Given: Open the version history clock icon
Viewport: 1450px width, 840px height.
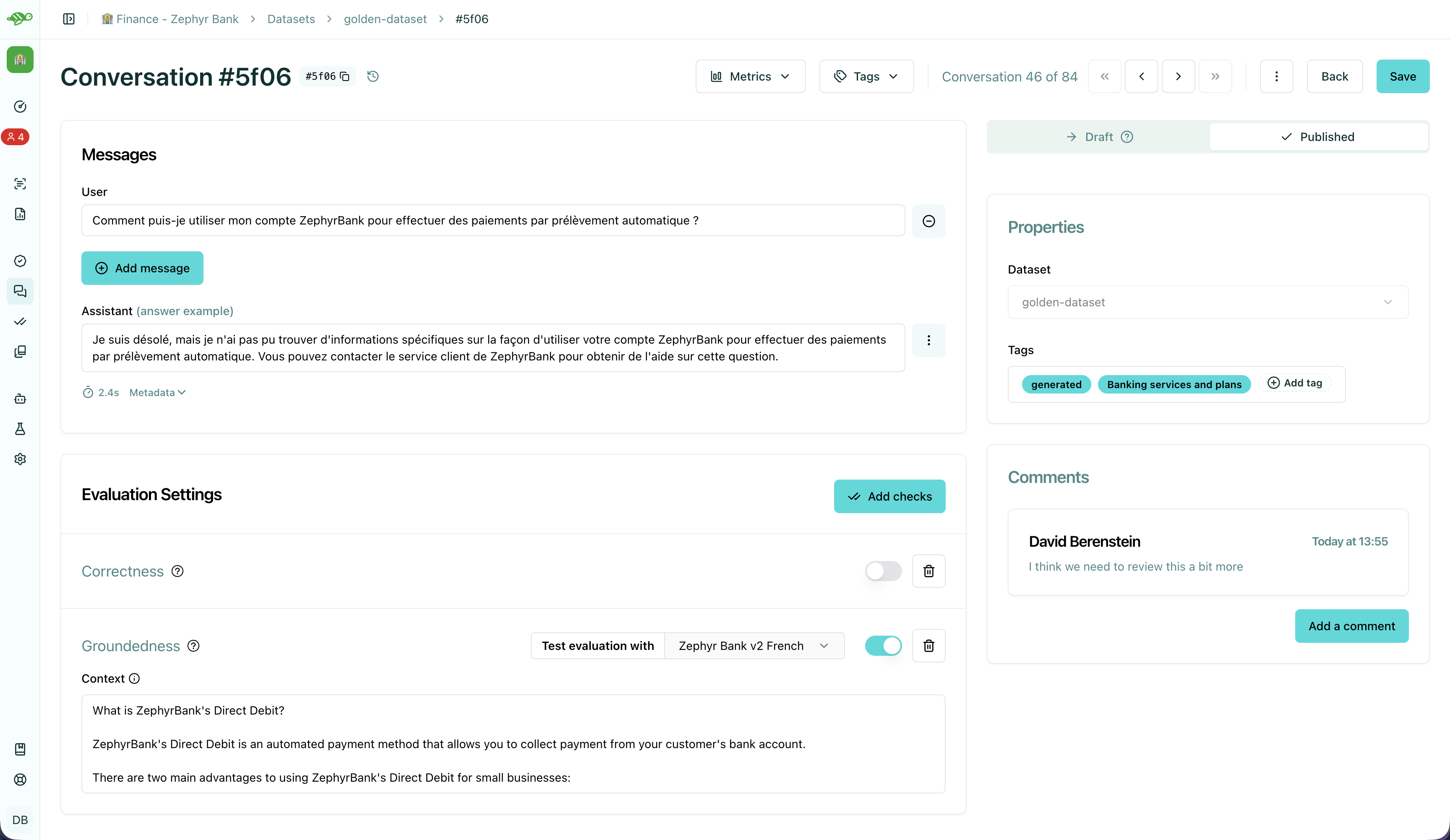Looking at the screenshot, I should pos(372,76).
